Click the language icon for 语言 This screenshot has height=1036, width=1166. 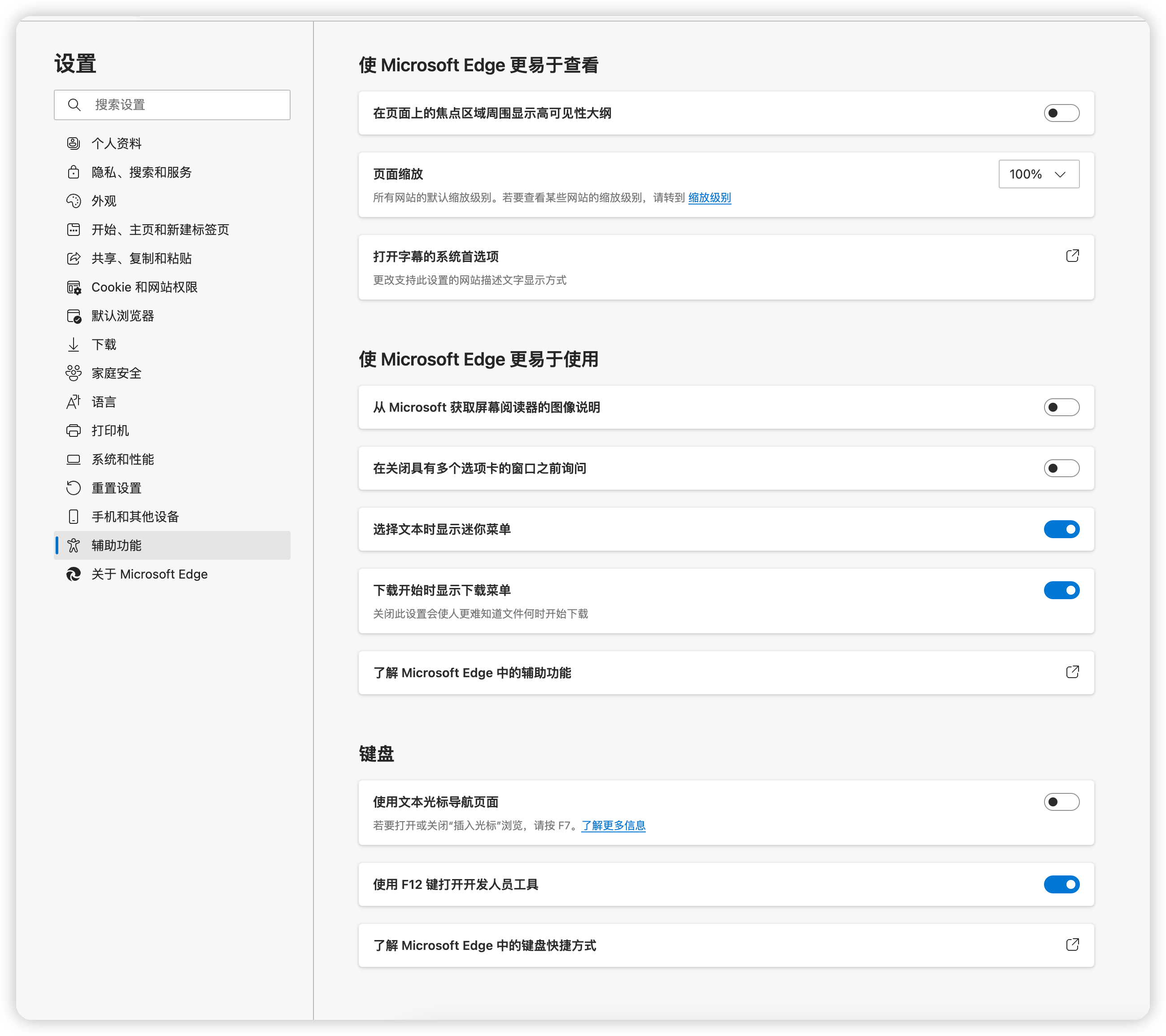(x=74, y=402)
